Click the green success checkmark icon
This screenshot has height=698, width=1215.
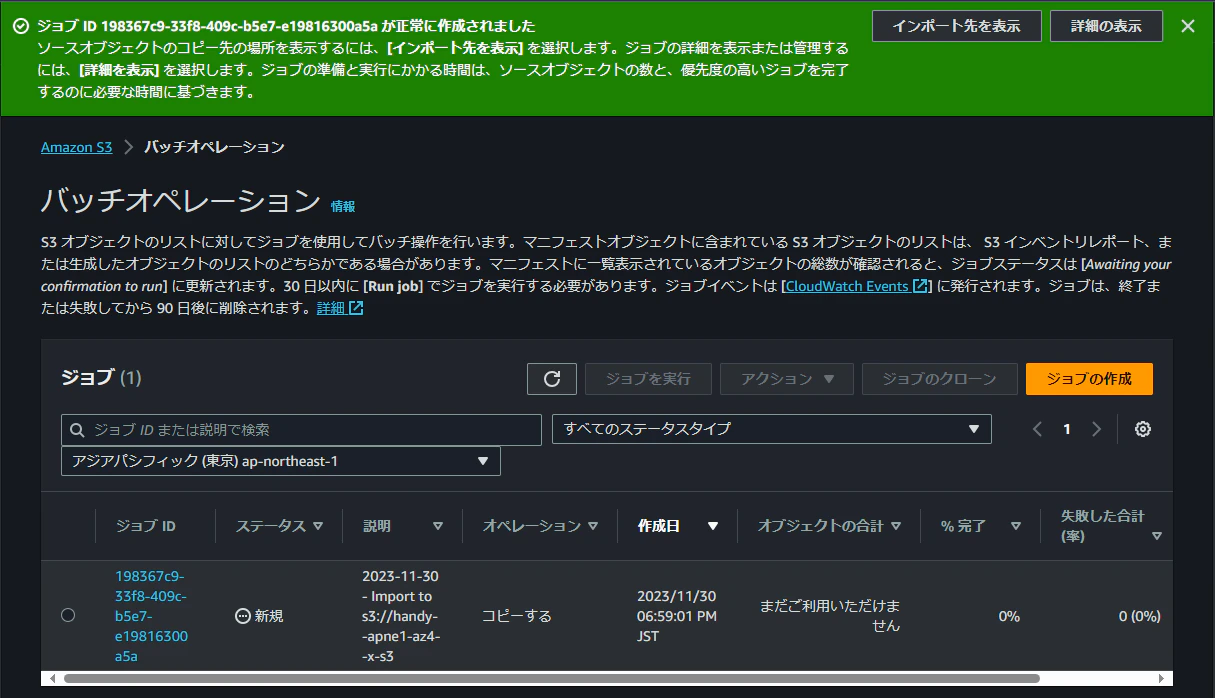pos(21,26)
